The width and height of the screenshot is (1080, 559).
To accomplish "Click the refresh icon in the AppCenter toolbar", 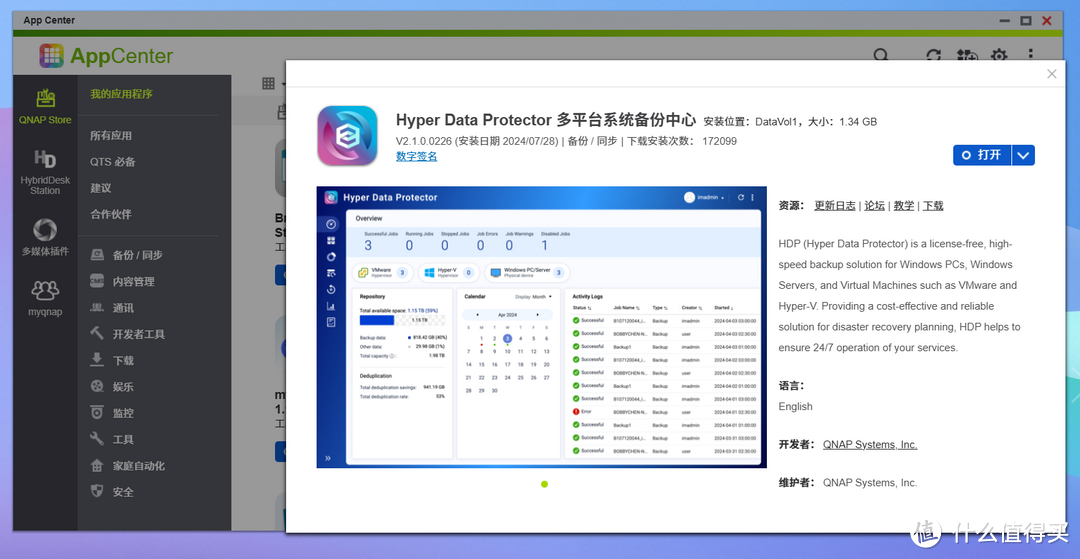I will (x=933, y=57).
